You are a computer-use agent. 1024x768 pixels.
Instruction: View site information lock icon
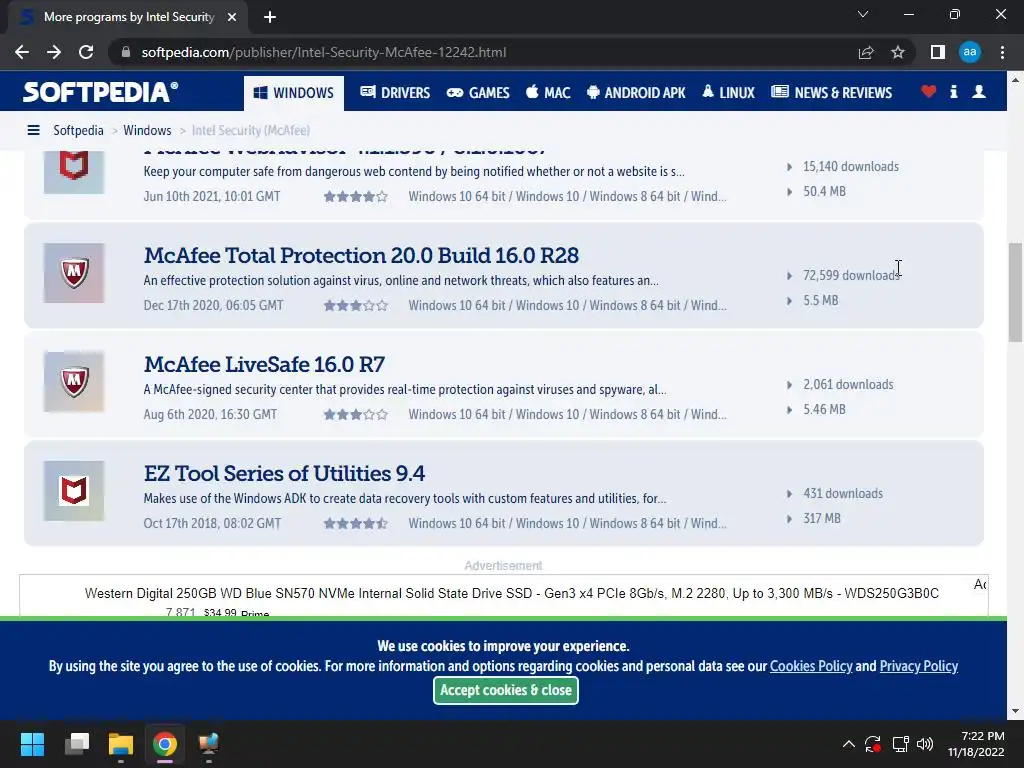[x=126, y=52]
